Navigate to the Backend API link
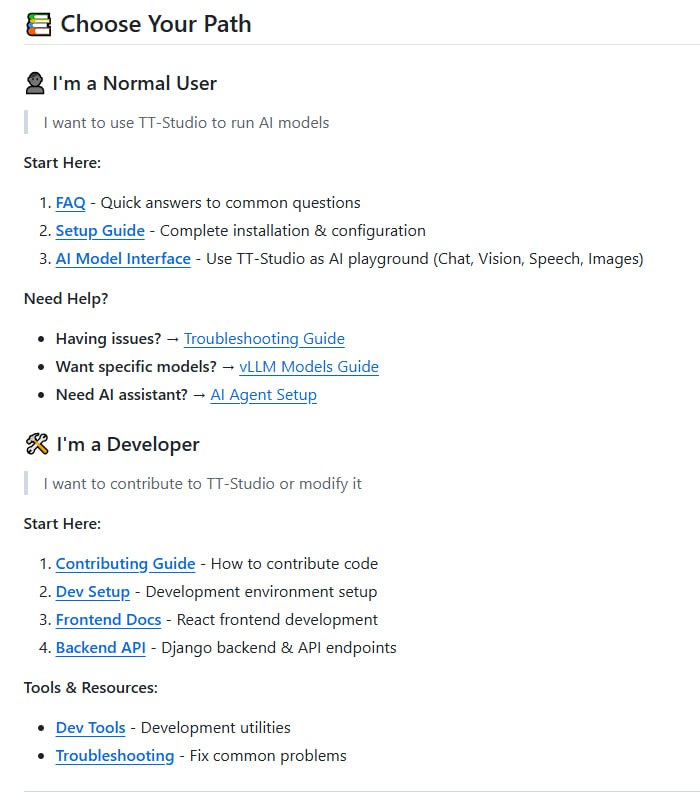This screenshot has height=792, width=700. click(100, 648)
